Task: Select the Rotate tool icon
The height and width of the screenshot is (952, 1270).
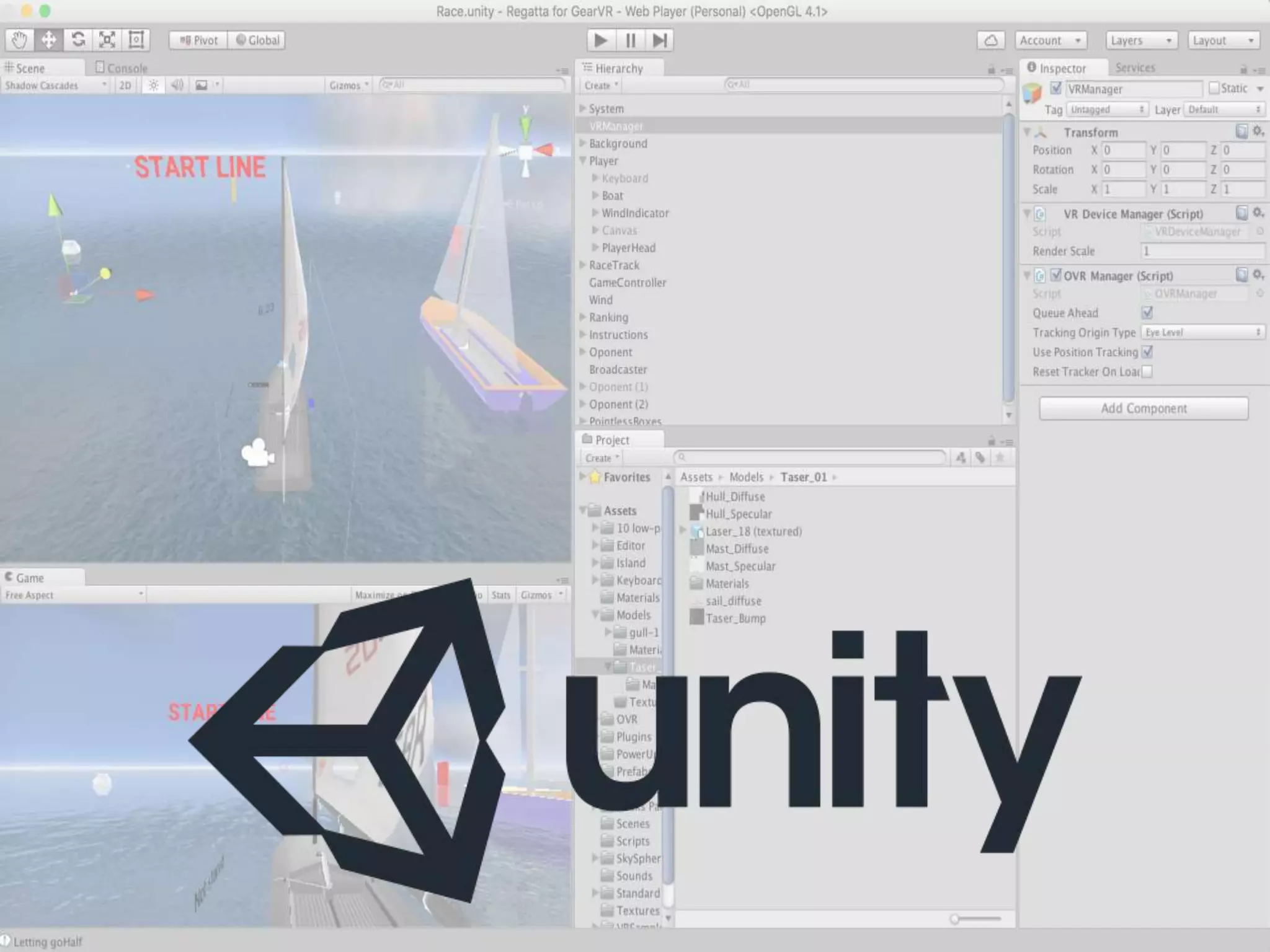Action: point(78,40)
